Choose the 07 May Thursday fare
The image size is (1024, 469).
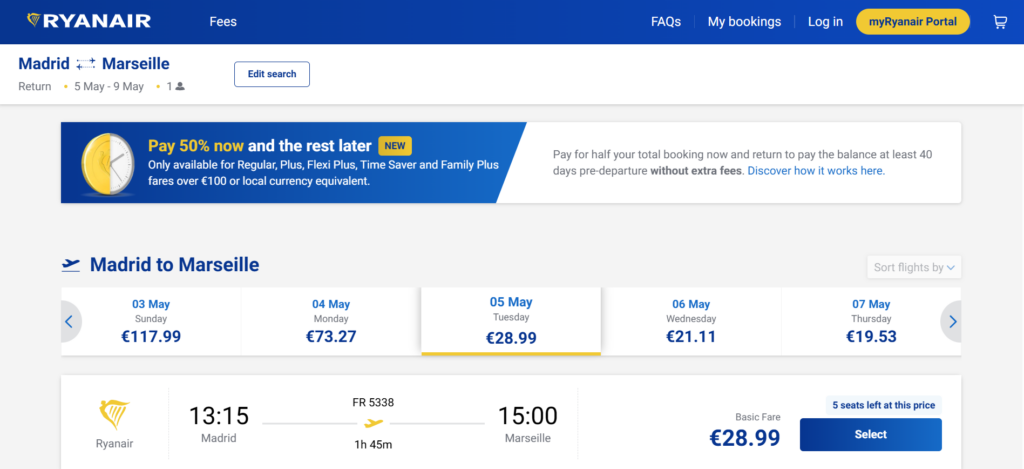[871, 321]
